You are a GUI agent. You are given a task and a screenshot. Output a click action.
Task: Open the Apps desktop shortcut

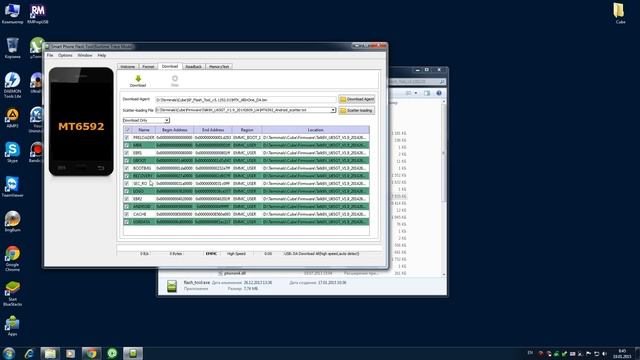click(12, 326)
